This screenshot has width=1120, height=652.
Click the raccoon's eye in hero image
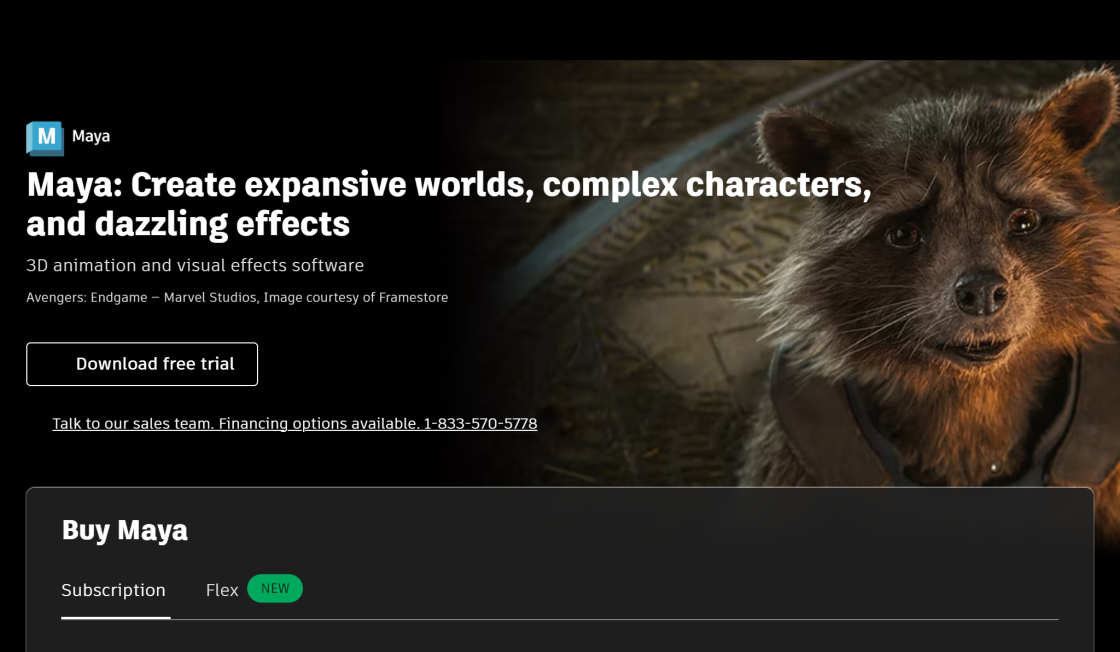[x=904, y=235]
